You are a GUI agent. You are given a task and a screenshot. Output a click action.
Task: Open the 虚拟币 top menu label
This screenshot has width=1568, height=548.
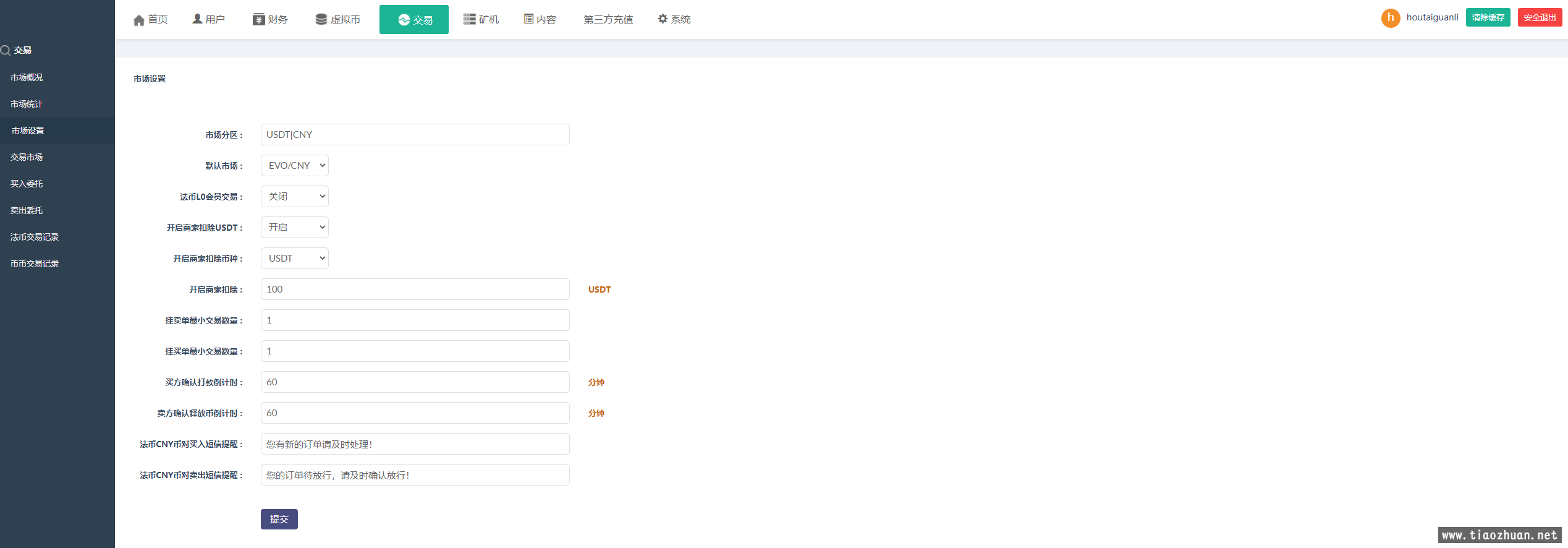pos(345,20)
